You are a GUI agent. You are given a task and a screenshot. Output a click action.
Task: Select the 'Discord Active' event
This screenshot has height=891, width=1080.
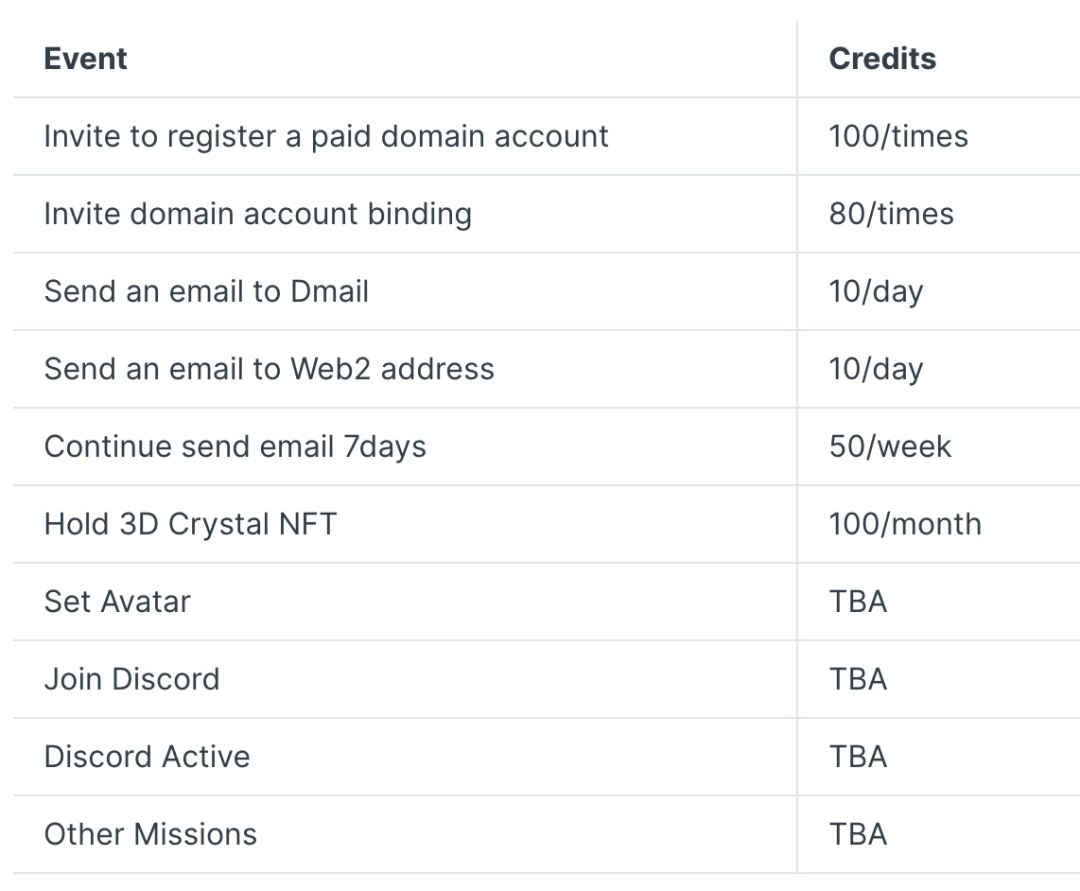147,756
